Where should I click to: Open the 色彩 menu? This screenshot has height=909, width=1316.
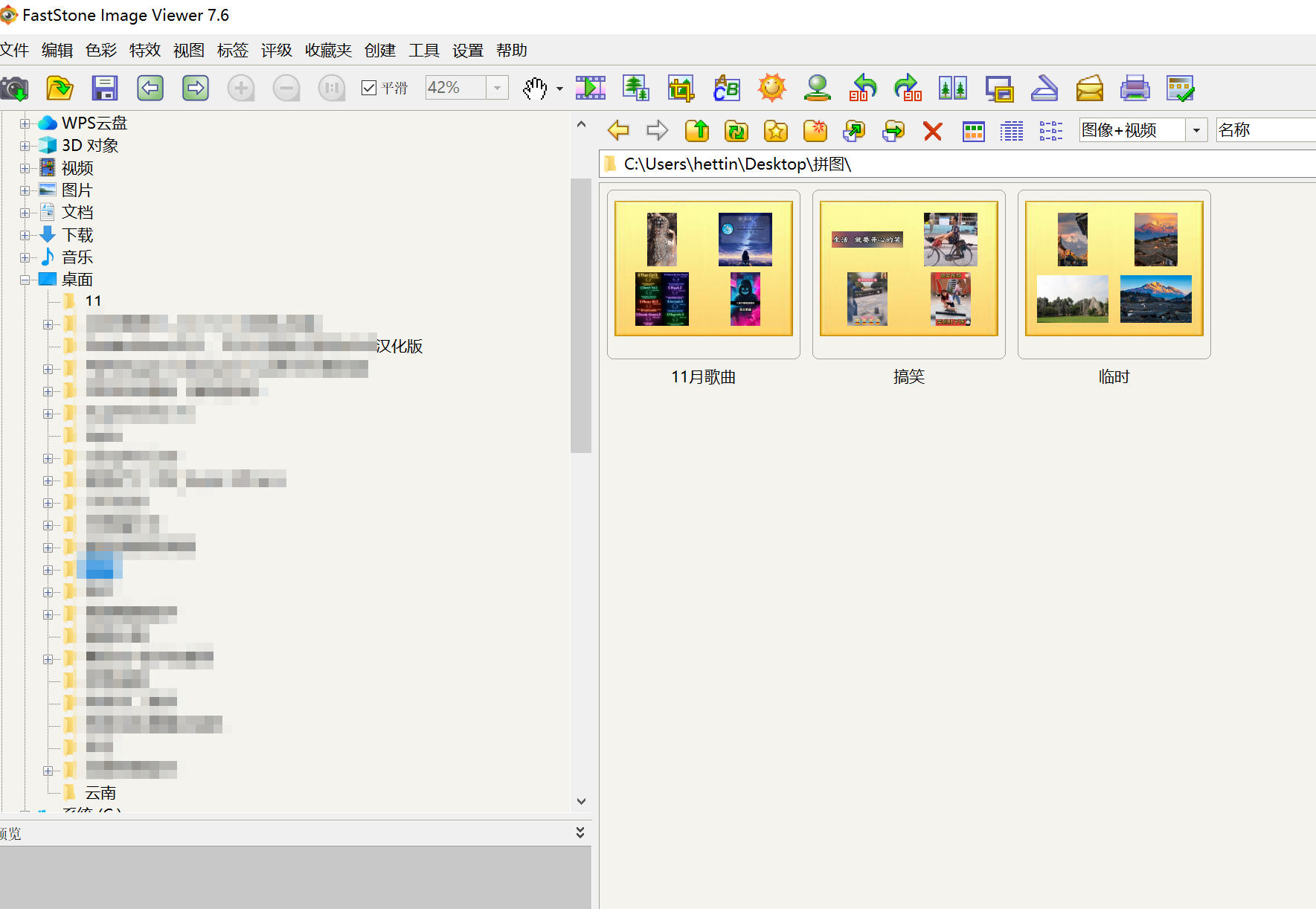[x=101, y=50]
